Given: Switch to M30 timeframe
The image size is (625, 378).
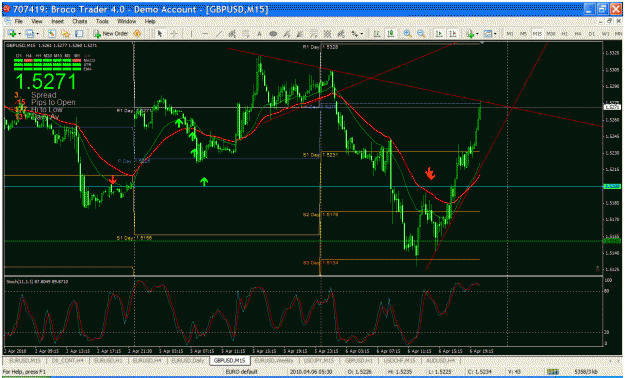Looking at the screenshot, I should pos(551,34).
